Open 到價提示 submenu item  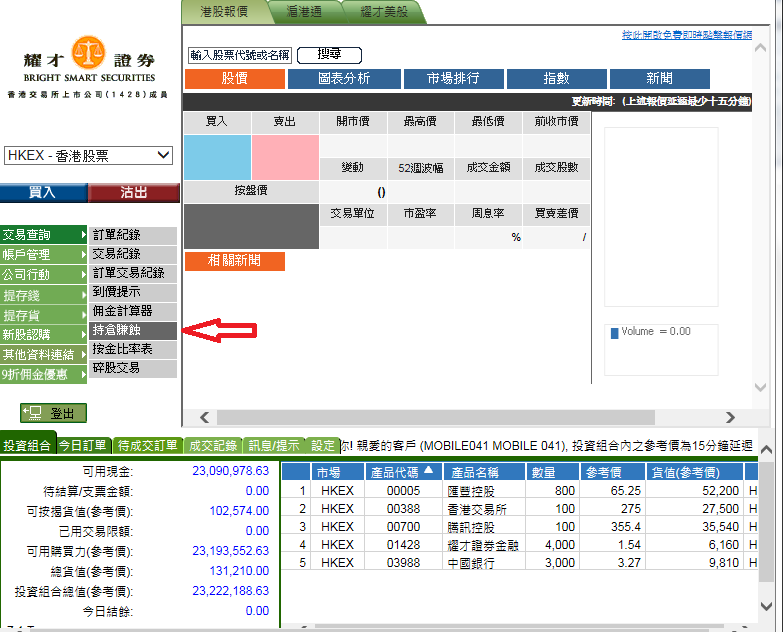click(133, 292)
